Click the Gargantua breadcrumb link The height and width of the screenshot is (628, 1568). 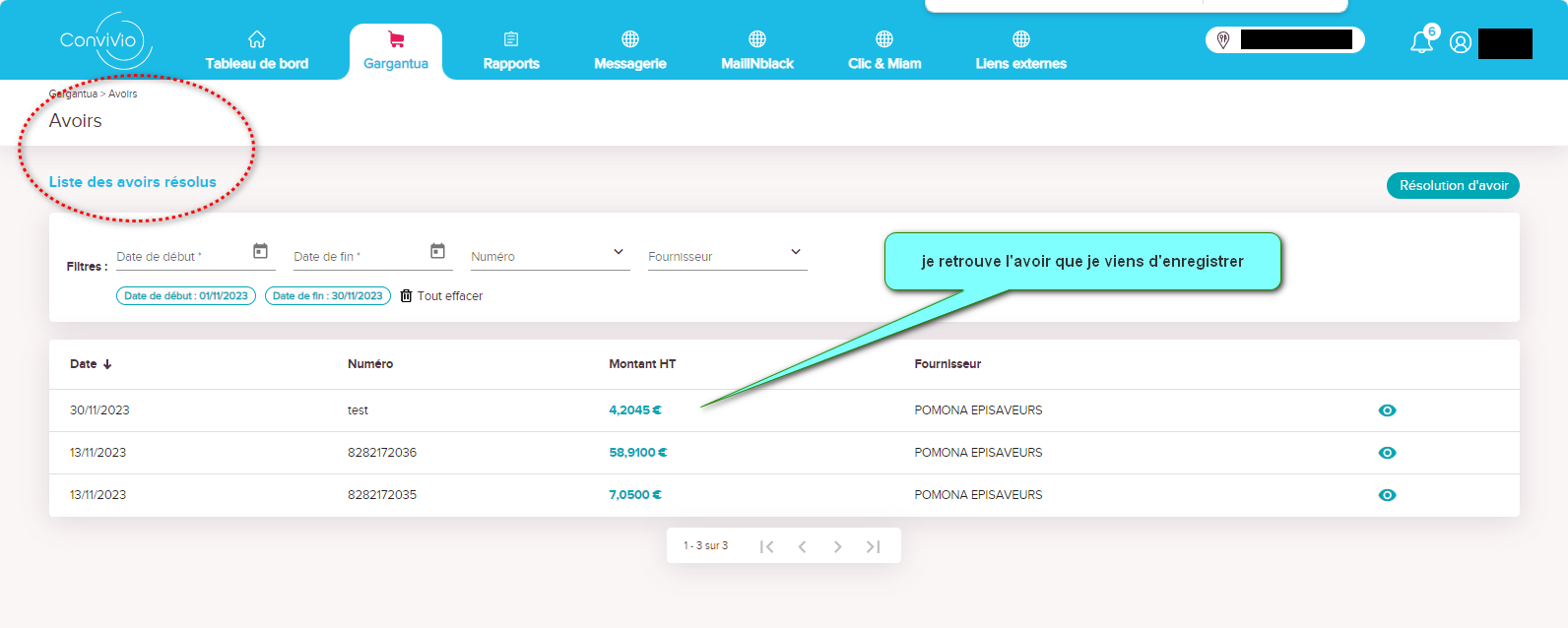pyautogui.click(x=73, y=94)
